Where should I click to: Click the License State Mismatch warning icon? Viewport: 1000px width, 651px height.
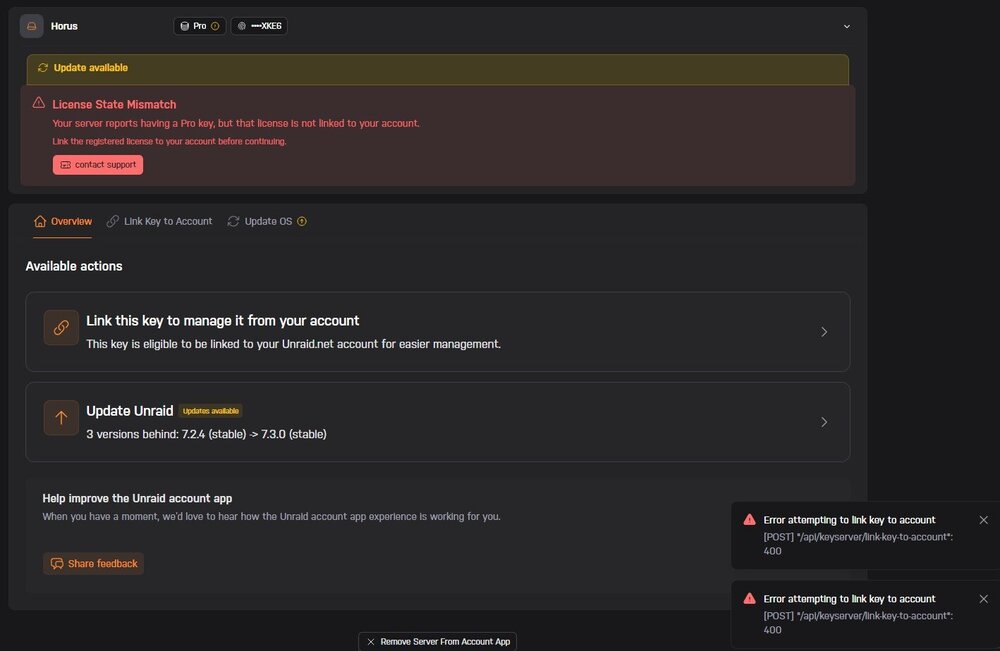point(39,103)
